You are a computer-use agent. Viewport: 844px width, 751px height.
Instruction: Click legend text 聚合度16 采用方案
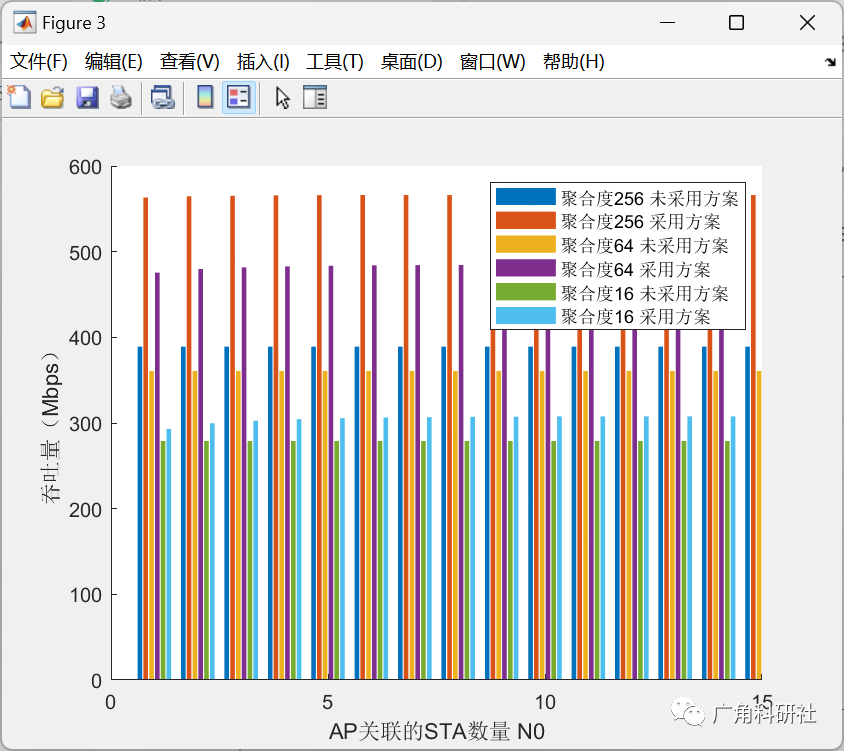click(x=636, y=317)
